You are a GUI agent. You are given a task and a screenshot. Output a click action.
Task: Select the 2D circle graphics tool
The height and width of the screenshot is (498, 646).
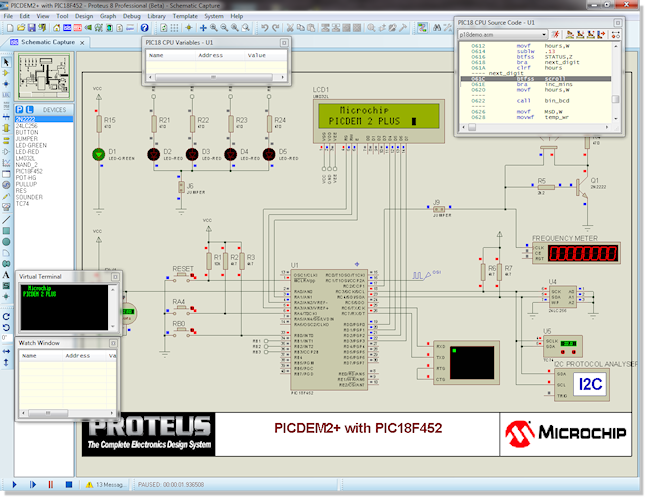pos(6,242)
